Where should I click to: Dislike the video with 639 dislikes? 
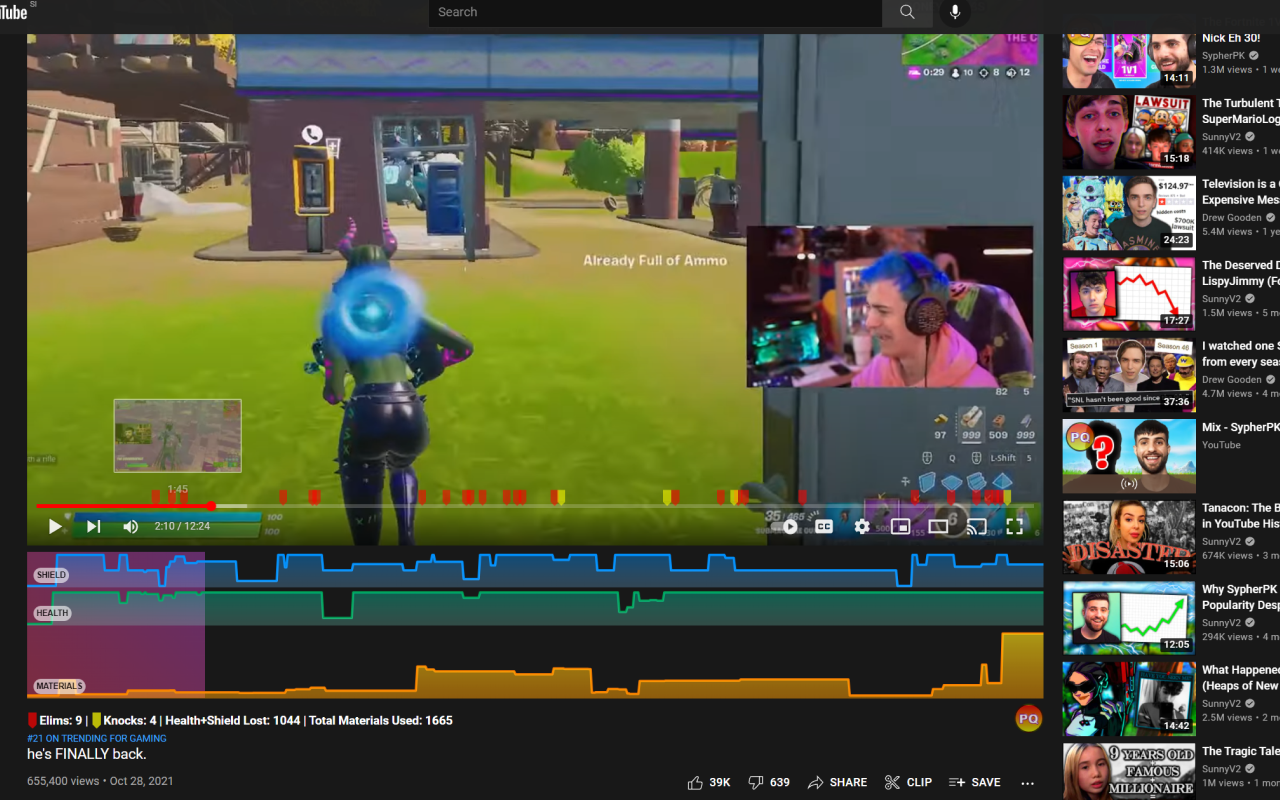(768, 782)
